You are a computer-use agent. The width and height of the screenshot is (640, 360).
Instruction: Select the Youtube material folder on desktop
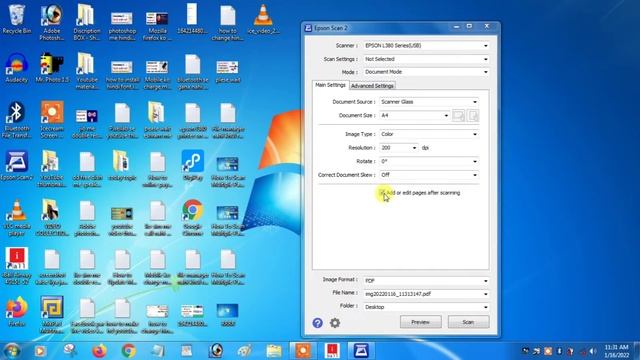87,71
